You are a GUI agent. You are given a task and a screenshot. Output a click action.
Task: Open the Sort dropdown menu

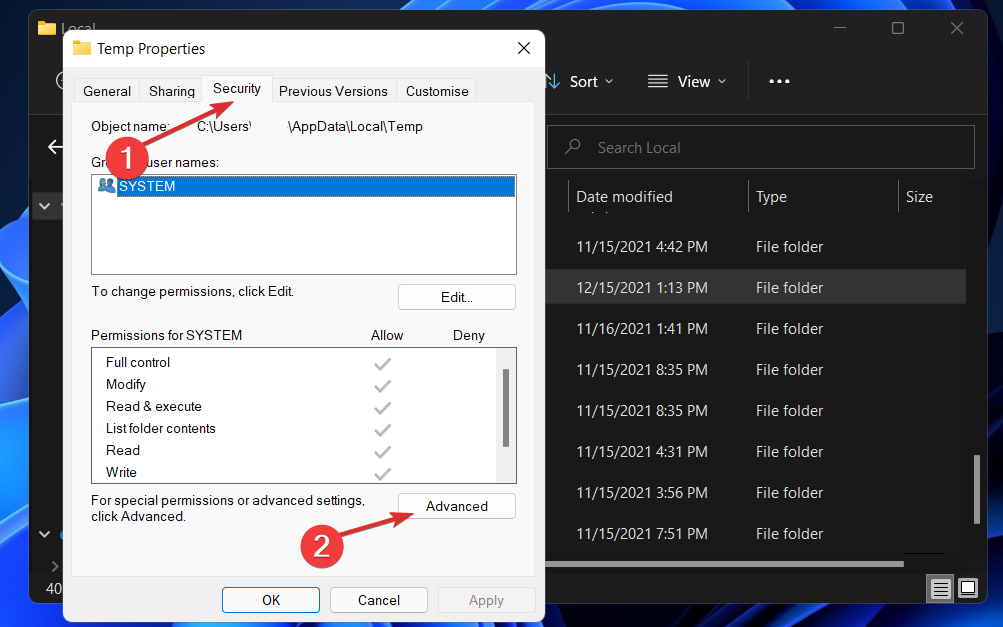click(x=581, y=82)
